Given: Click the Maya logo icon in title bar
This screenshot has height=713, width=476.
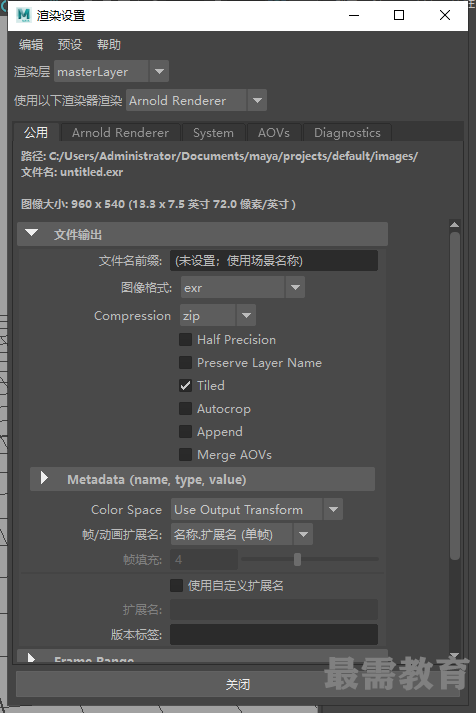Looking at the screenshot, I should [23, 15].
